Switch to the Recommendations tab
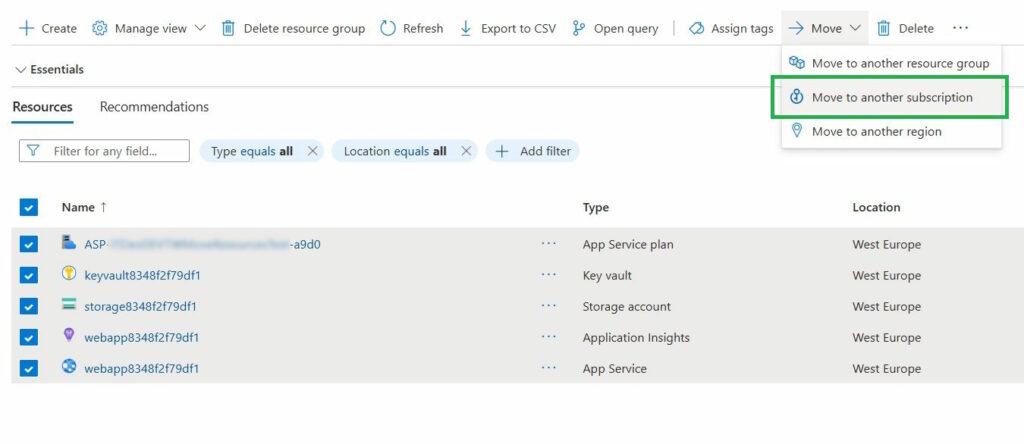This screenshot has height=444, width=1024. coord(154,107)
